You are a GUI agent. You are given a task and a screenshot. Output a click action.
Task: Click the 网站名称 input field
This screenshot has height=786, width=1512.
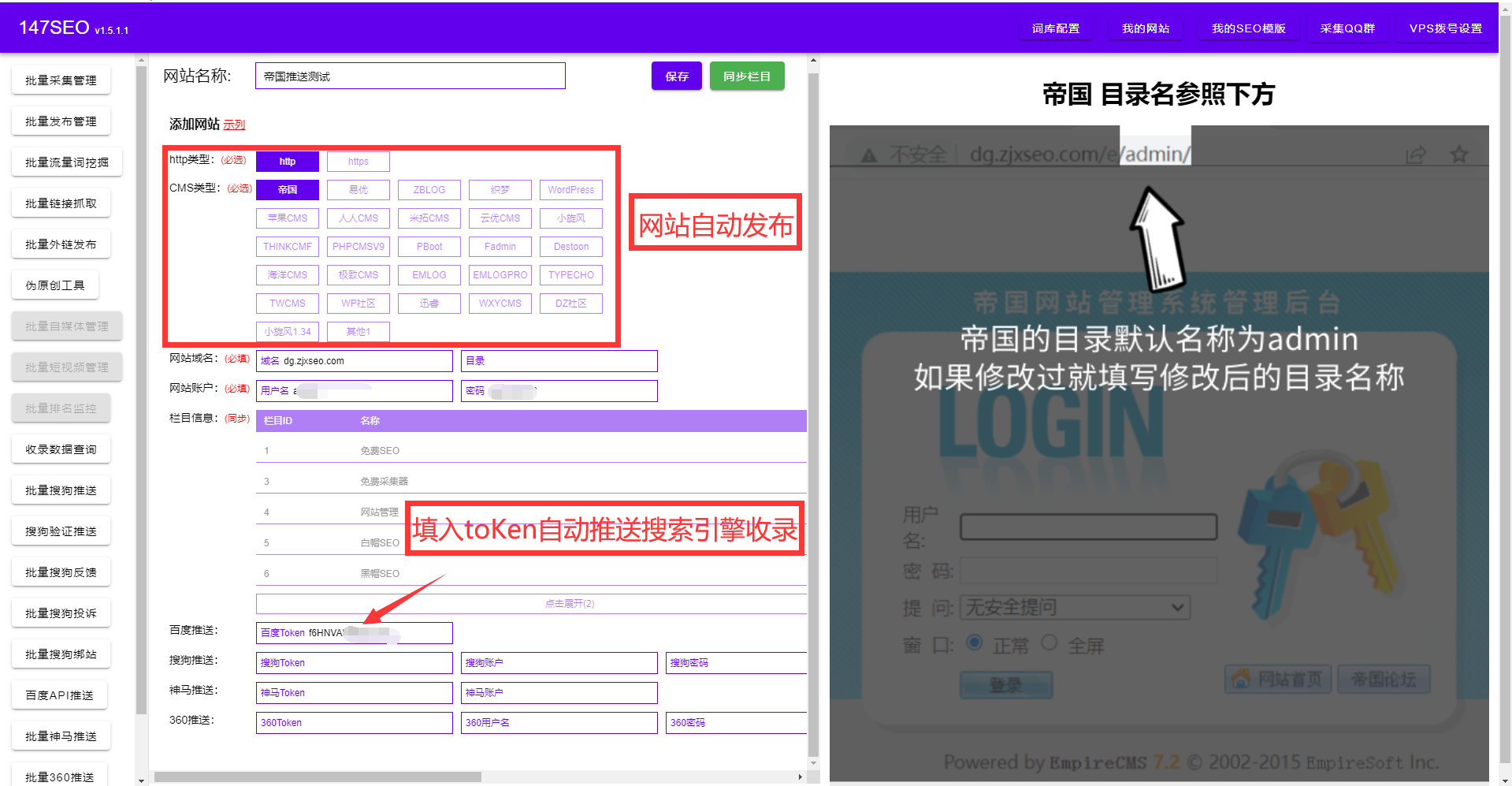click(411, 76)
